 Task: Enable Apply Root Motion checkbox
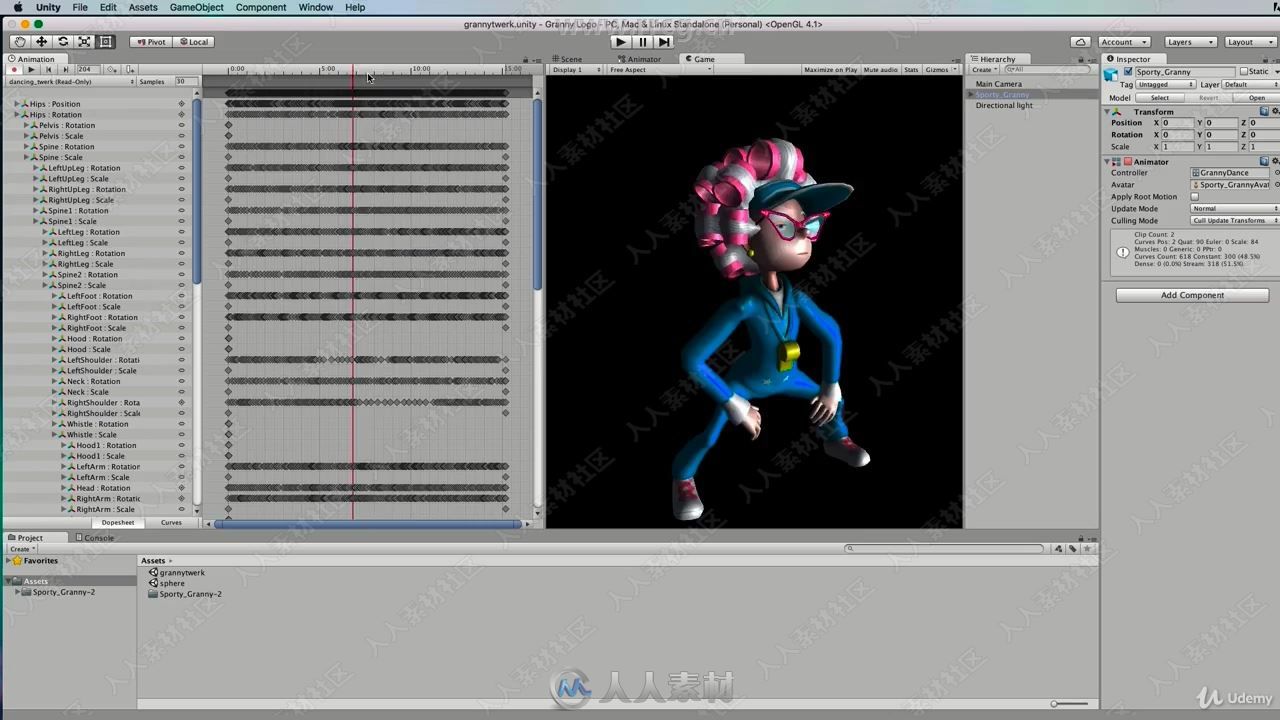1194,197
